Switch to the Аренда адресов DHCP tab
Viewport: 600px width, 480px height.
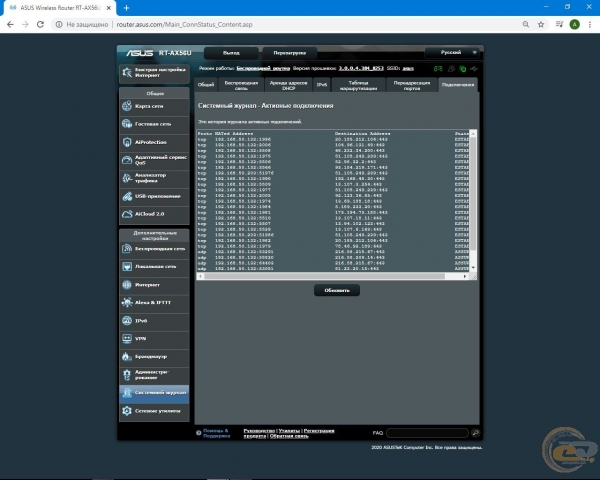[288, 85]
